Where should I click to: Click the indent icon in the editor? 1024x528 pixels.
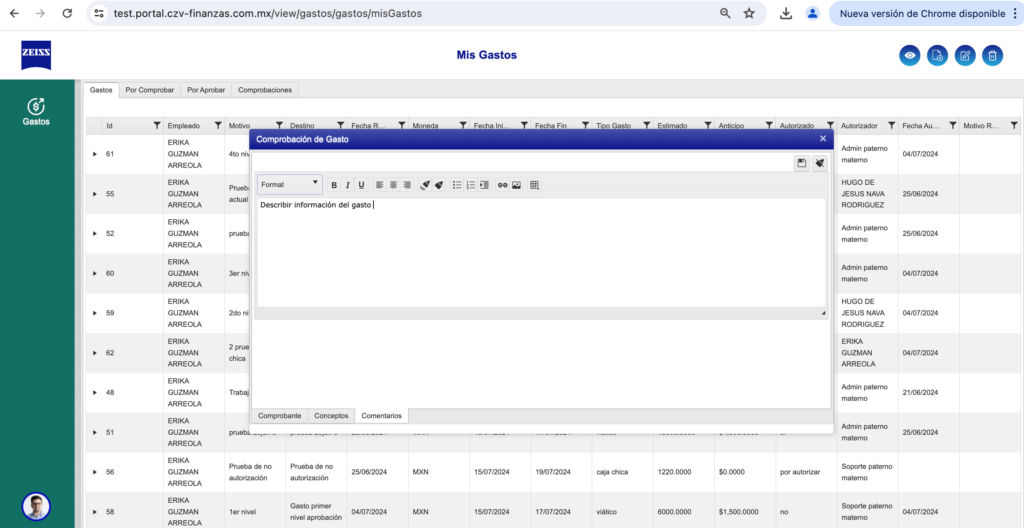click(484, 185)
